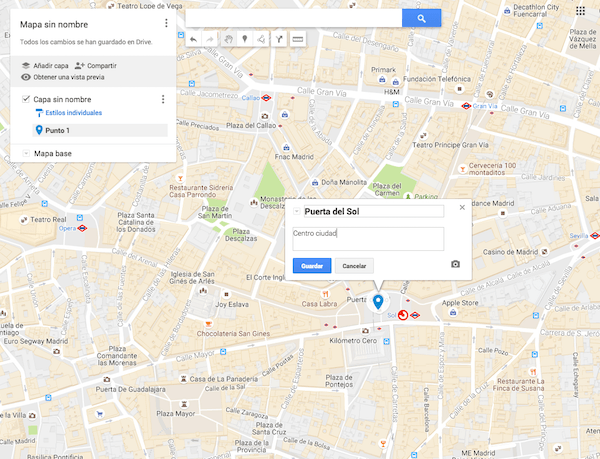The height and width of the screenshot is (459, 600).
Task: Click the Joy Eslava label
Action: point(232,304)
